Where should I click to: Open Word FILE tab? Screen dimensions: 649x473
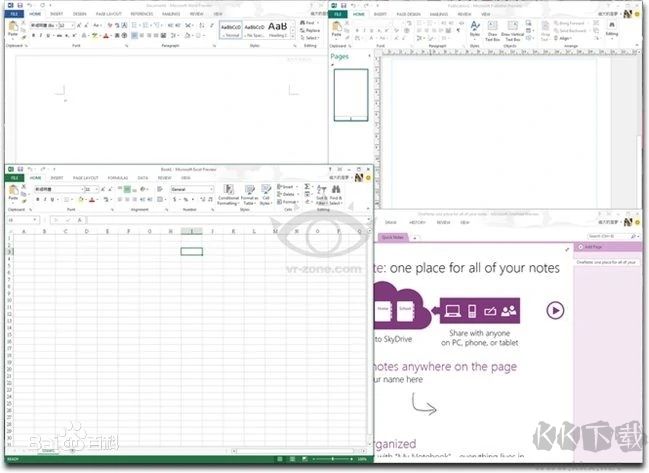click(14, 14)
